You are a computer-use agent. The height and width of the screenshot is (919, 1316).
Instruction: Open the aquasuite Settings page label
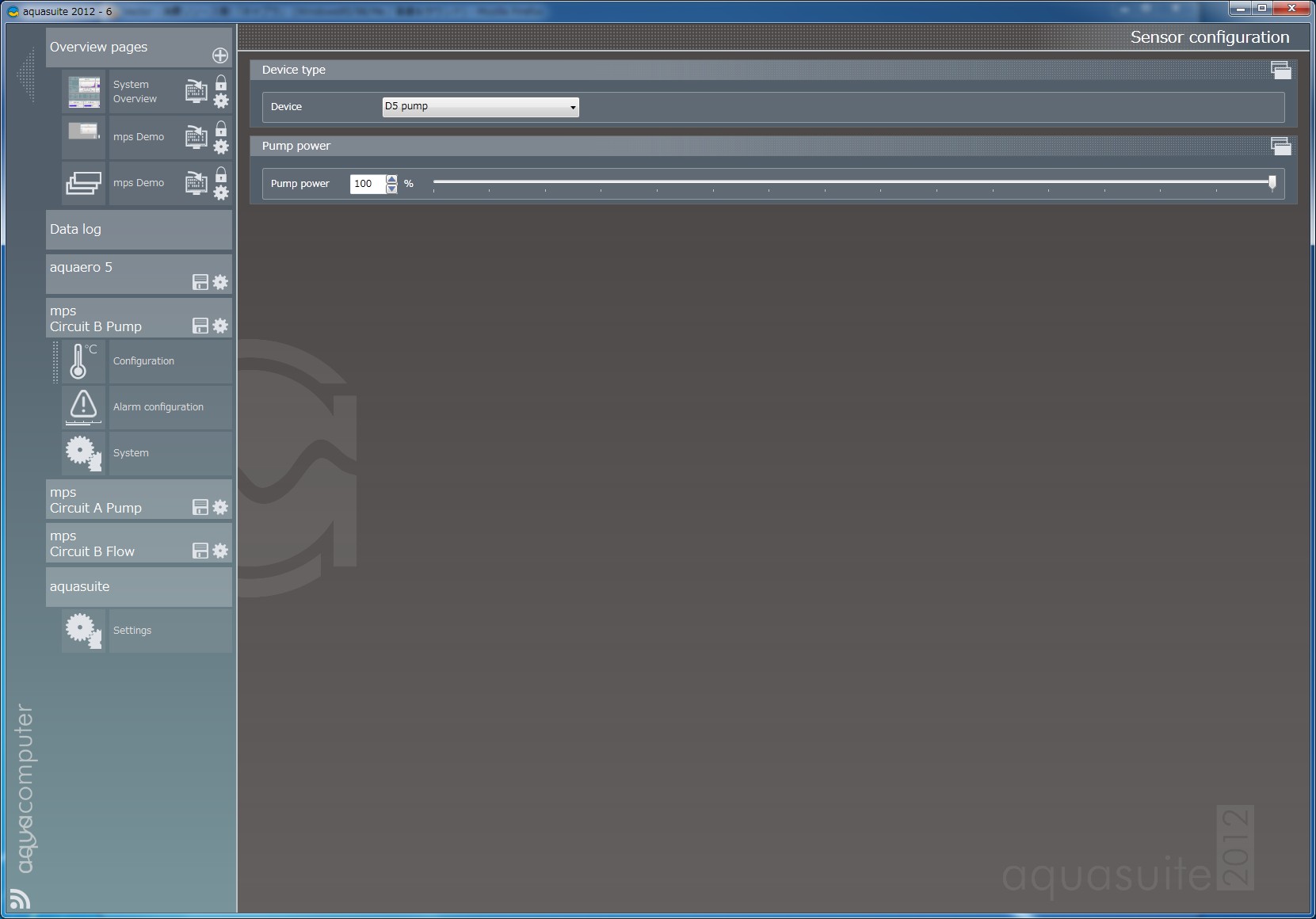tap(132, 631)
